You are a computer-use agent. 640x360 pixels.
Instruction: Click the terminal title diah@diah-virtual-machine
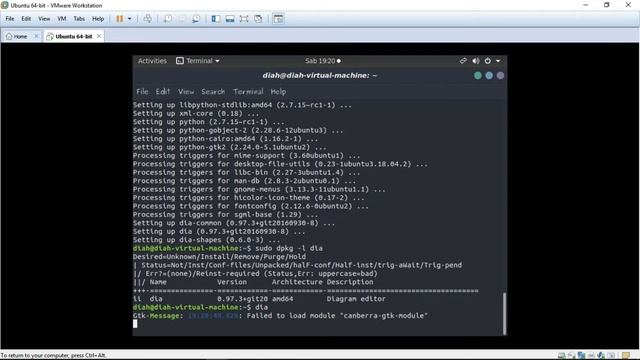[x=320, y=76]
